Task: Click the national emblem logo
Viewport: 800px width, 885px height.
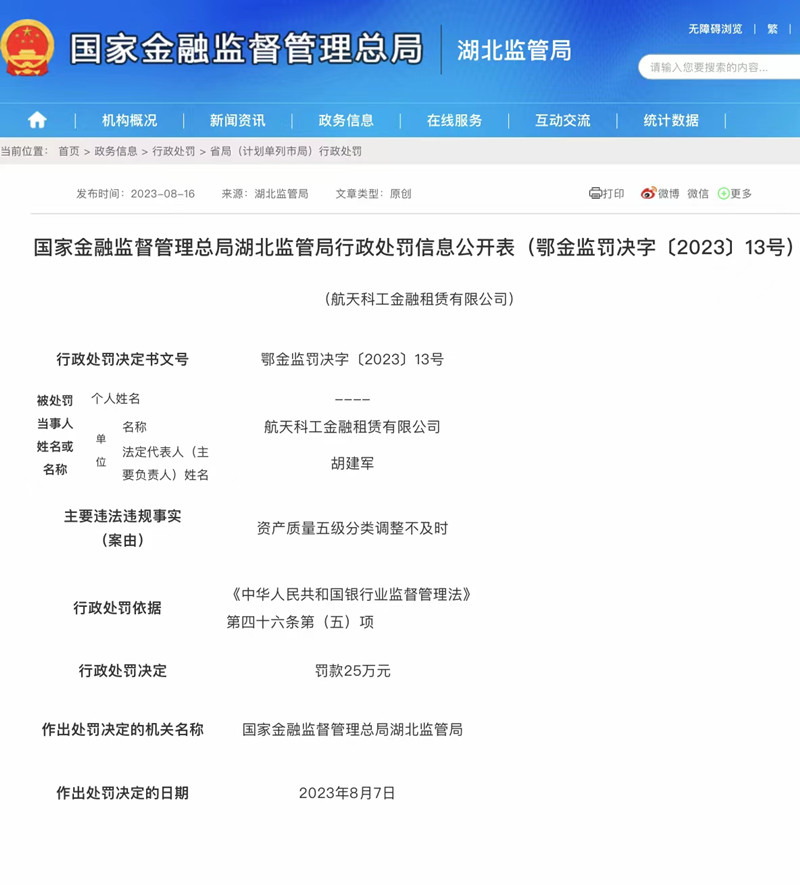Action: (x=30, y=45)
